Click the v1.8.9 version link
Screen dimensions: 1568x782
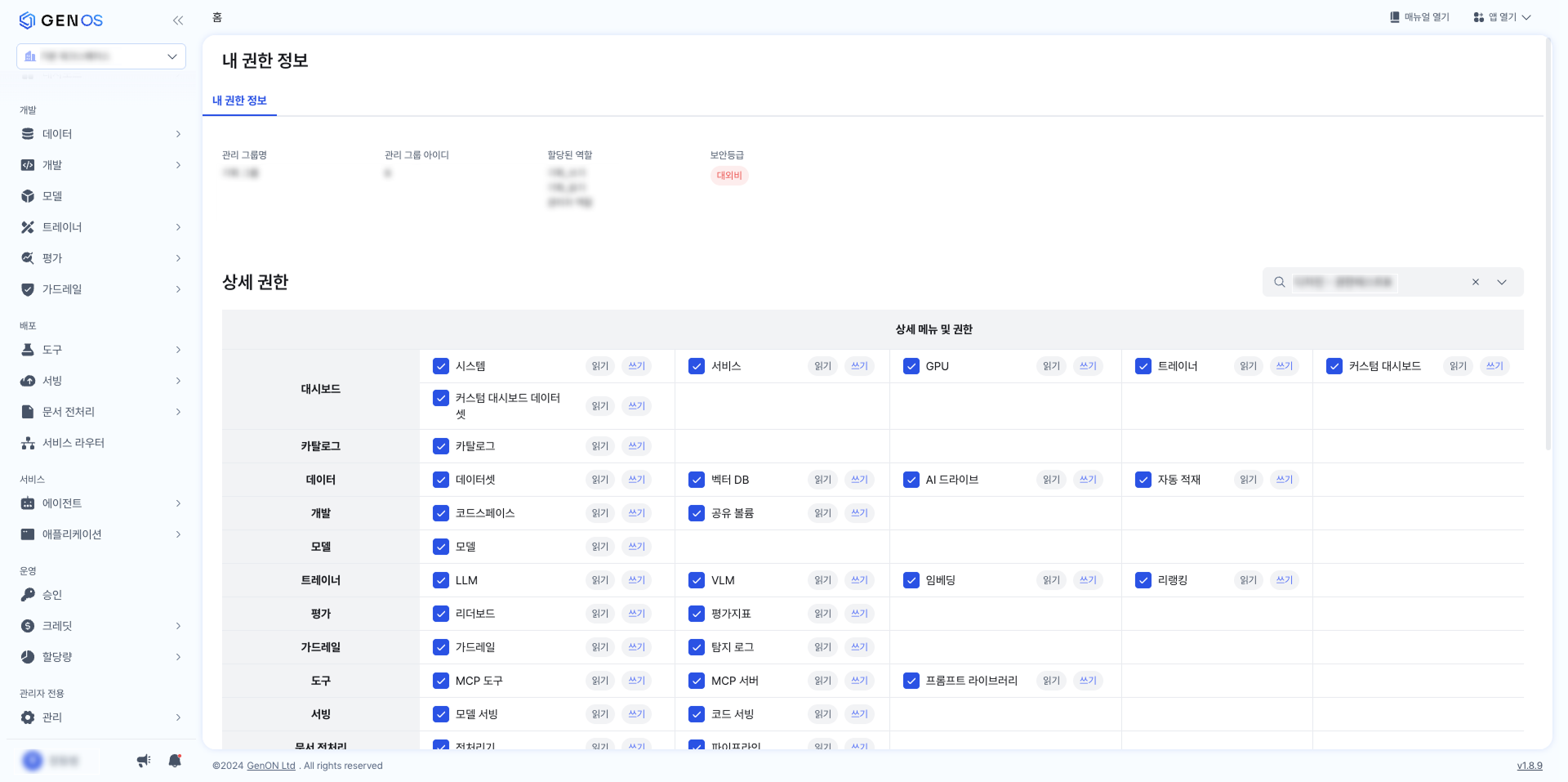click(1530, 766)
